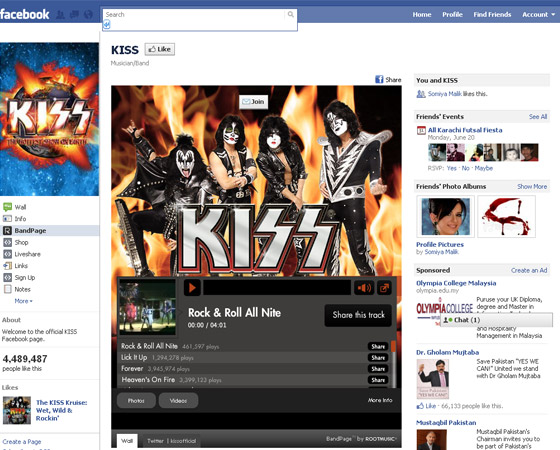Click the Wall icon in the sidebar
Image resolution: width=560 pixels, height=450 pixels.
pyautogui.click(x=8, y=207)
